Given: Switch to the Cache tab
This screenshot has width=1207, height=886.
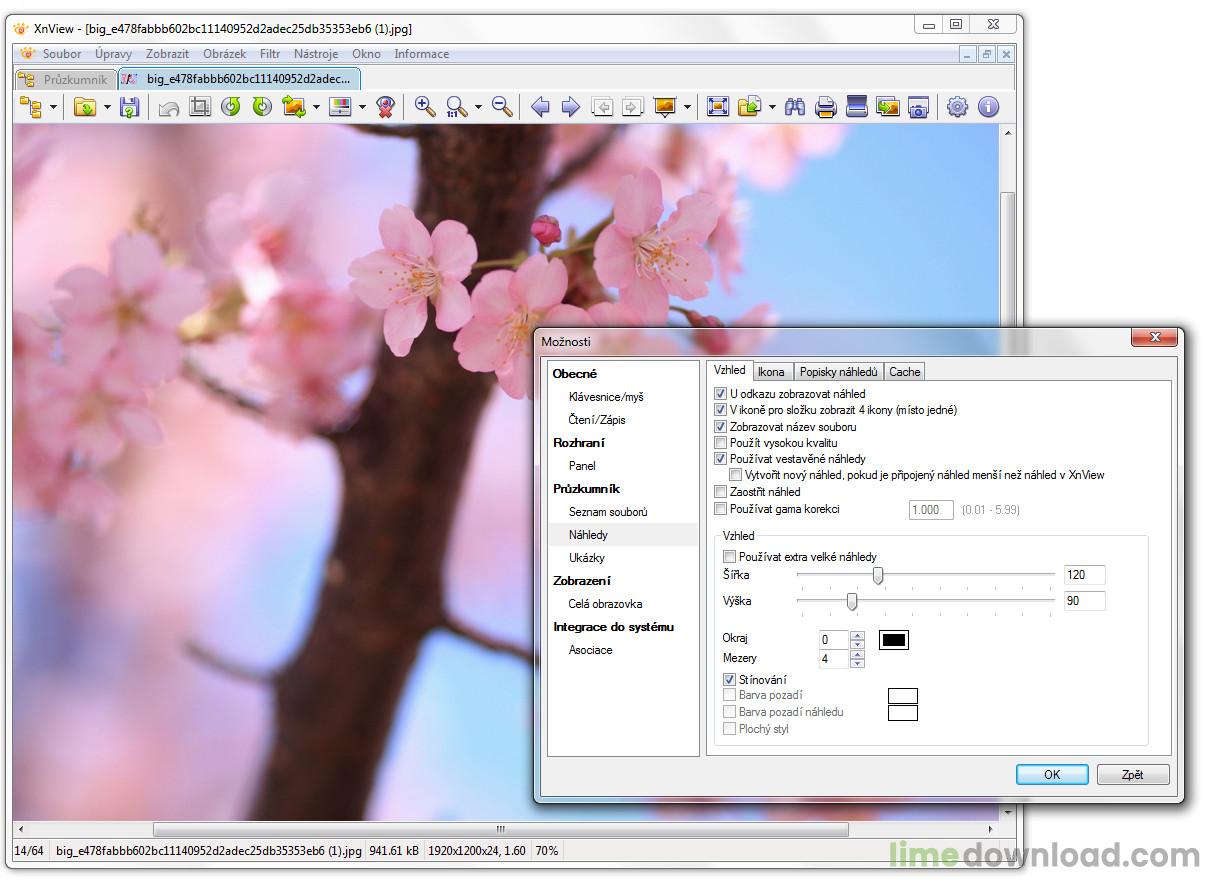Looking at the screenshot, I should click(904, 371).
